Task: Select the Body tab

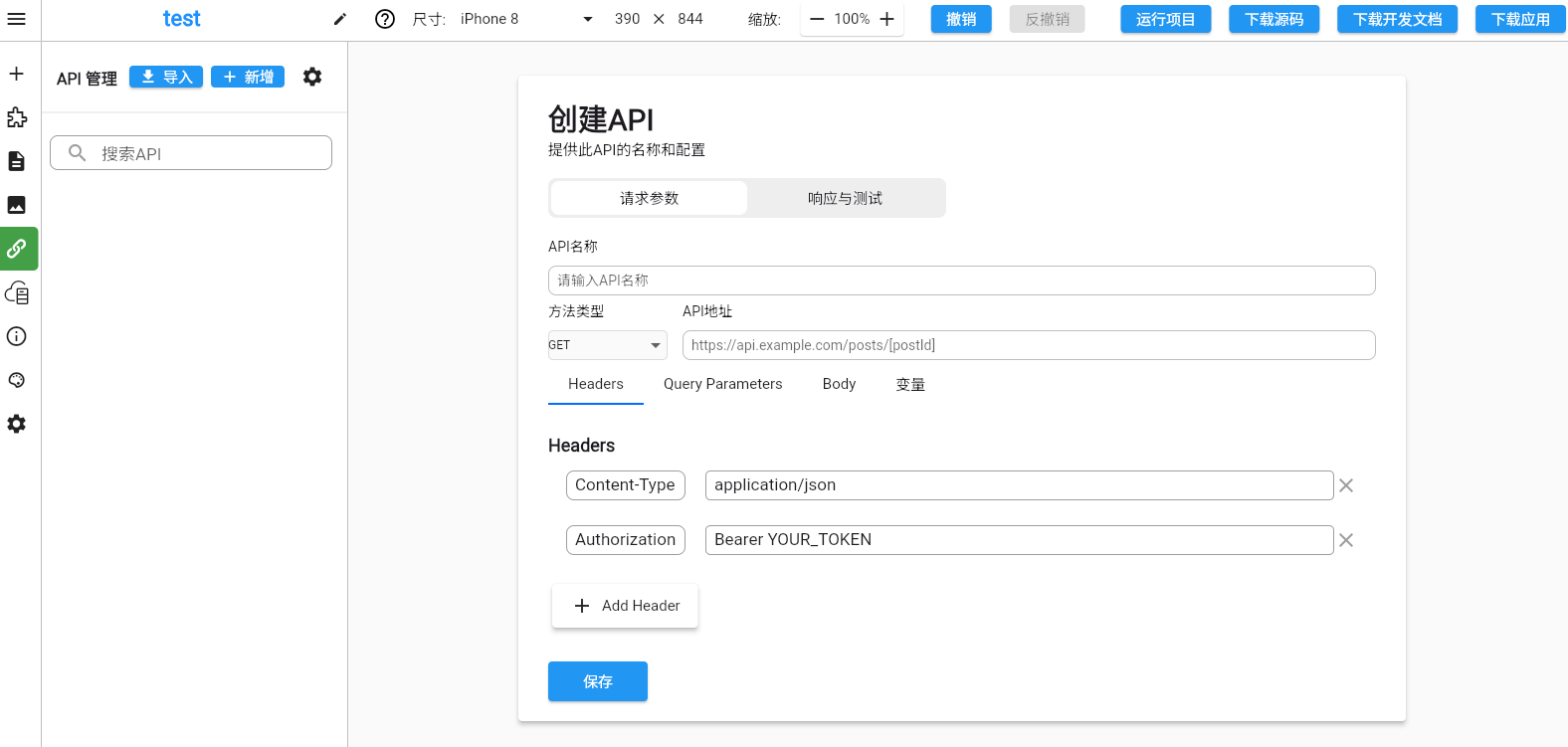Action: [x=839, y=384]
